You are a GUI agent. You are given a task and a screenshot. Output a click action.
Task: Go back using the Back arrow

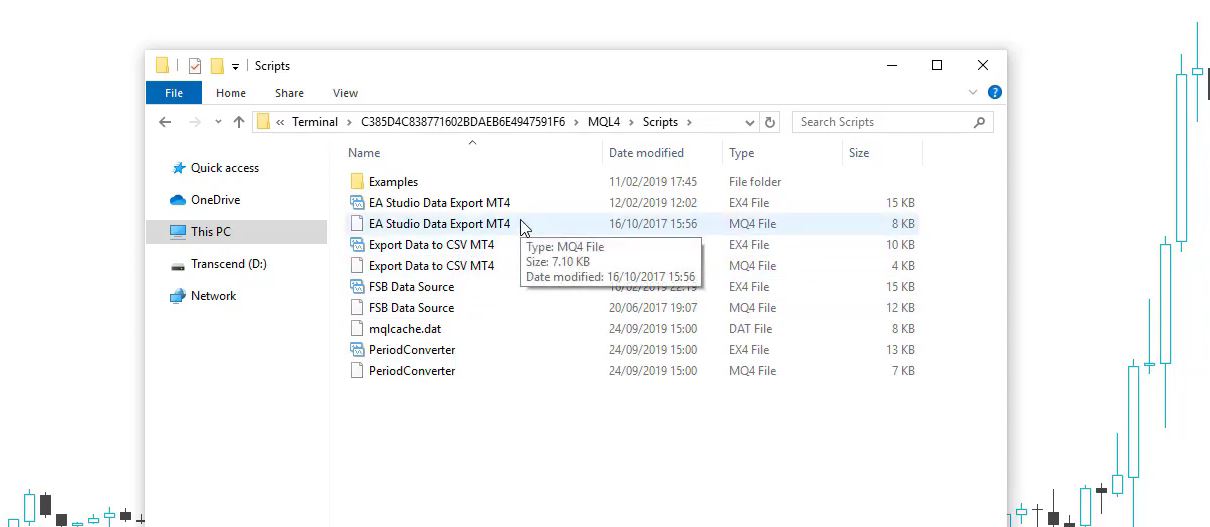pyautogui.click(x=166, y=122)
